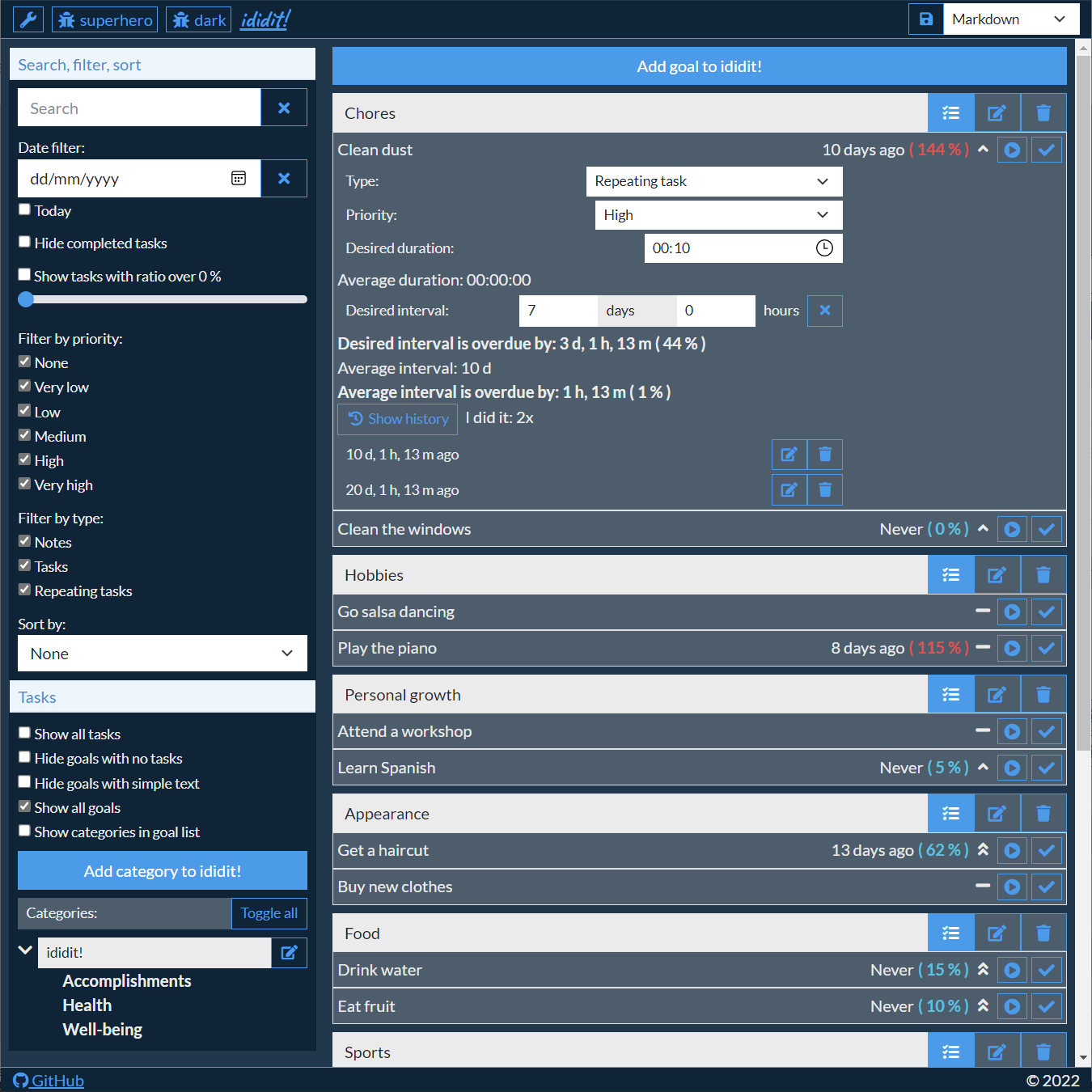This screenshot has height=1092, width=1092.
Task: Edit the 10 d, 1 h, 13 m ago entry
Action: [789, 455]
